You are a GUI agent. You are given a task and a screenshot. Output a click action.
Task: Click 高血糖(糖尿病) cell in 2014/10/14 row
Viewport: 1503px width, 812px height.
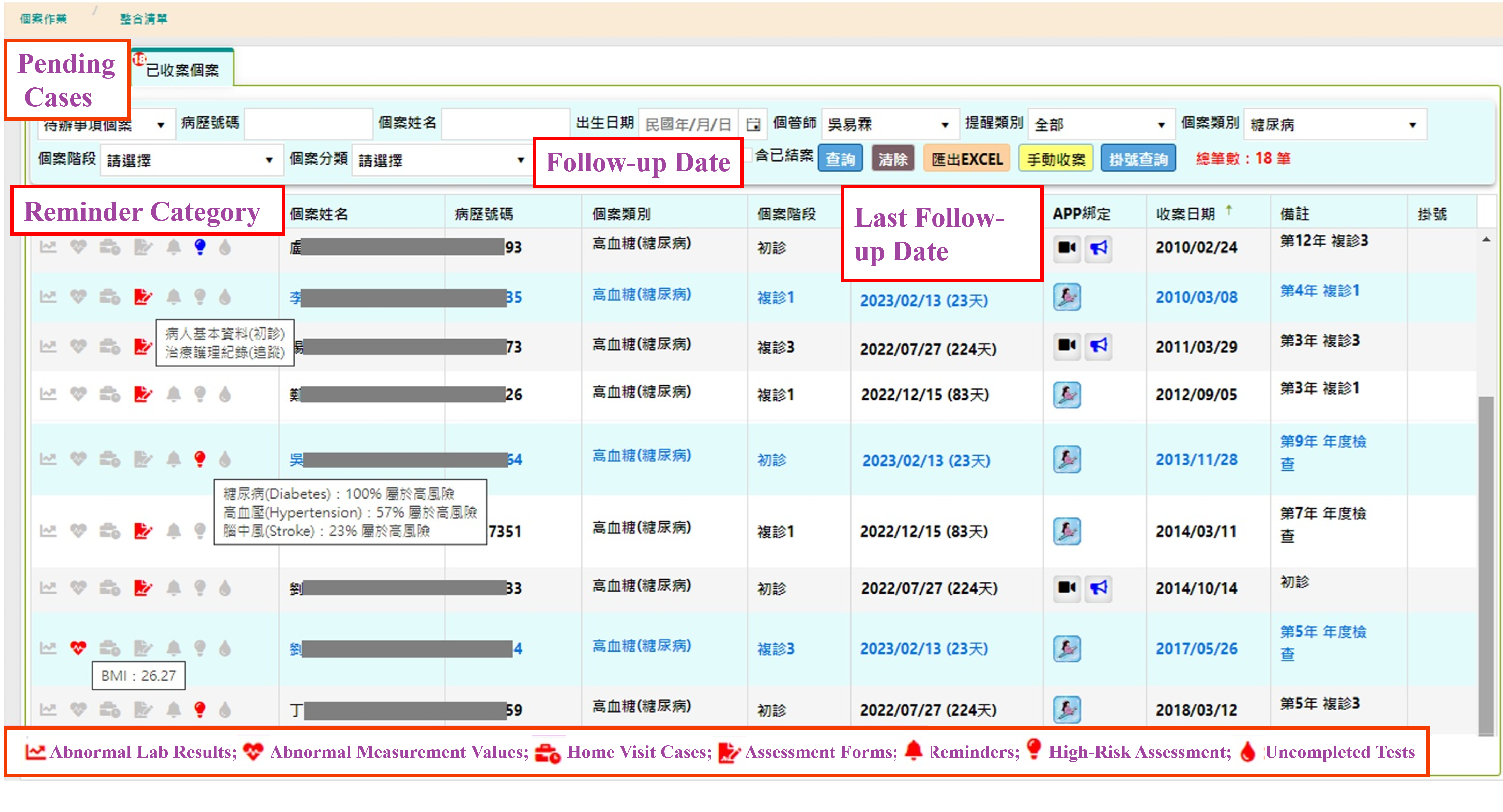point(641,585)
